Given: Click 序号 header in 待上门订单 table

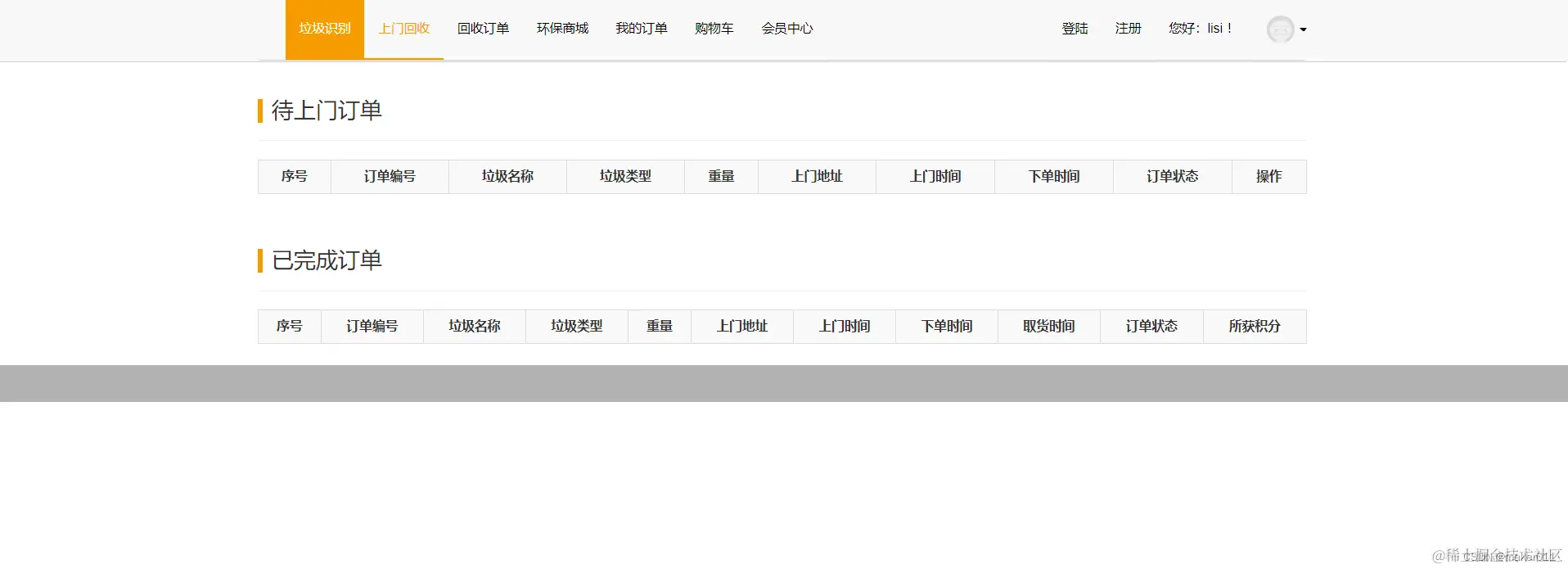Looking at the screenshot, I should coord(295,177).
